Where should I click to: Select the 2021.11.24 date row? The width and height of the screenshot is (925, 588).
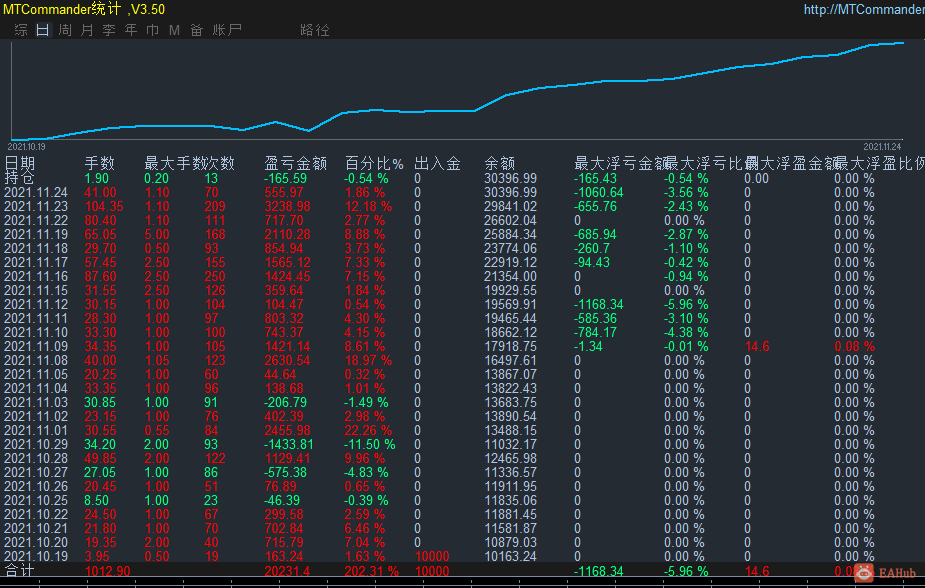(x=36, y=192)
